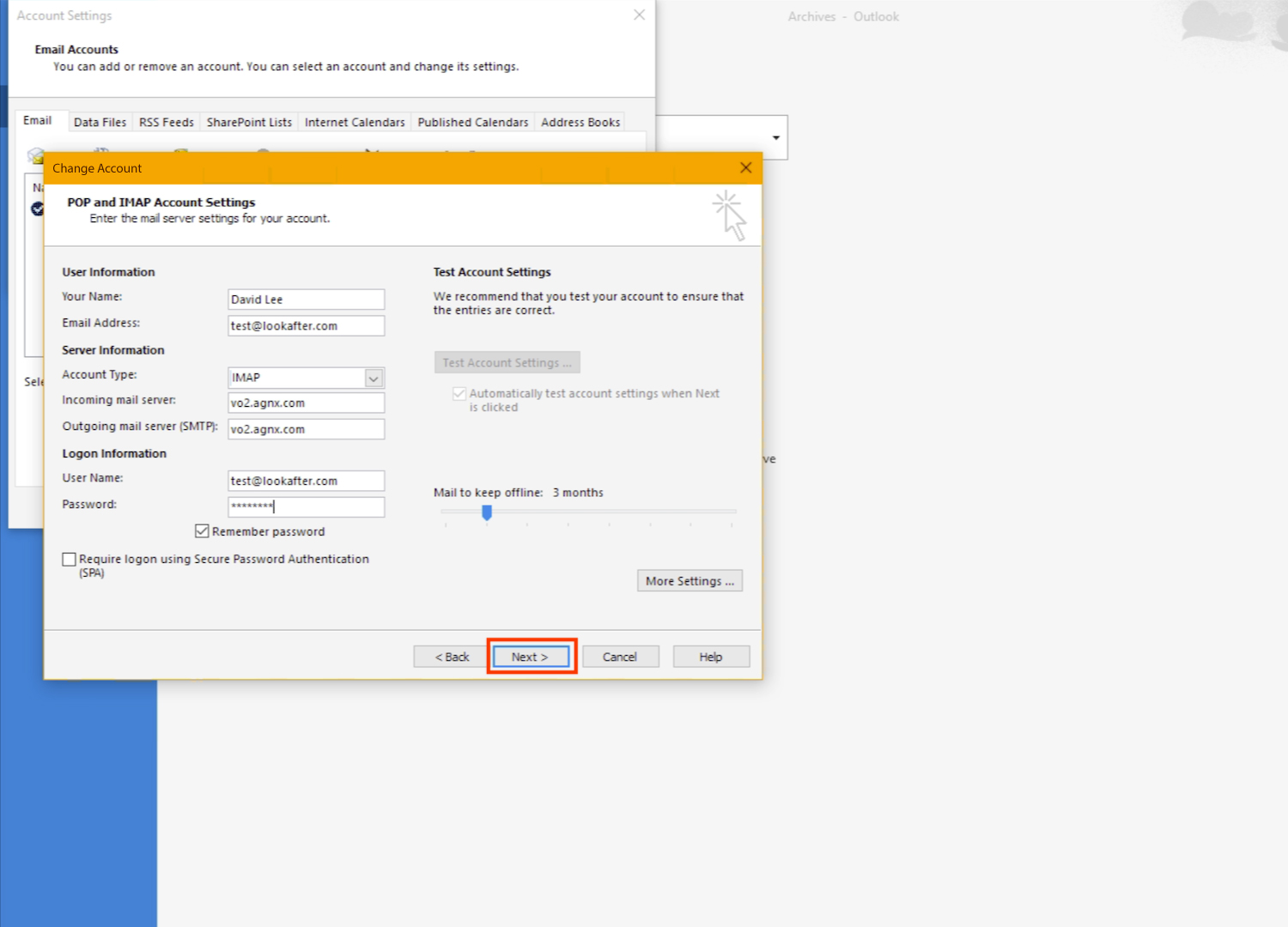The width and height of the screenshot is (1288, 927).
Task: Close the Account Settings window
Action: point(639,15)
